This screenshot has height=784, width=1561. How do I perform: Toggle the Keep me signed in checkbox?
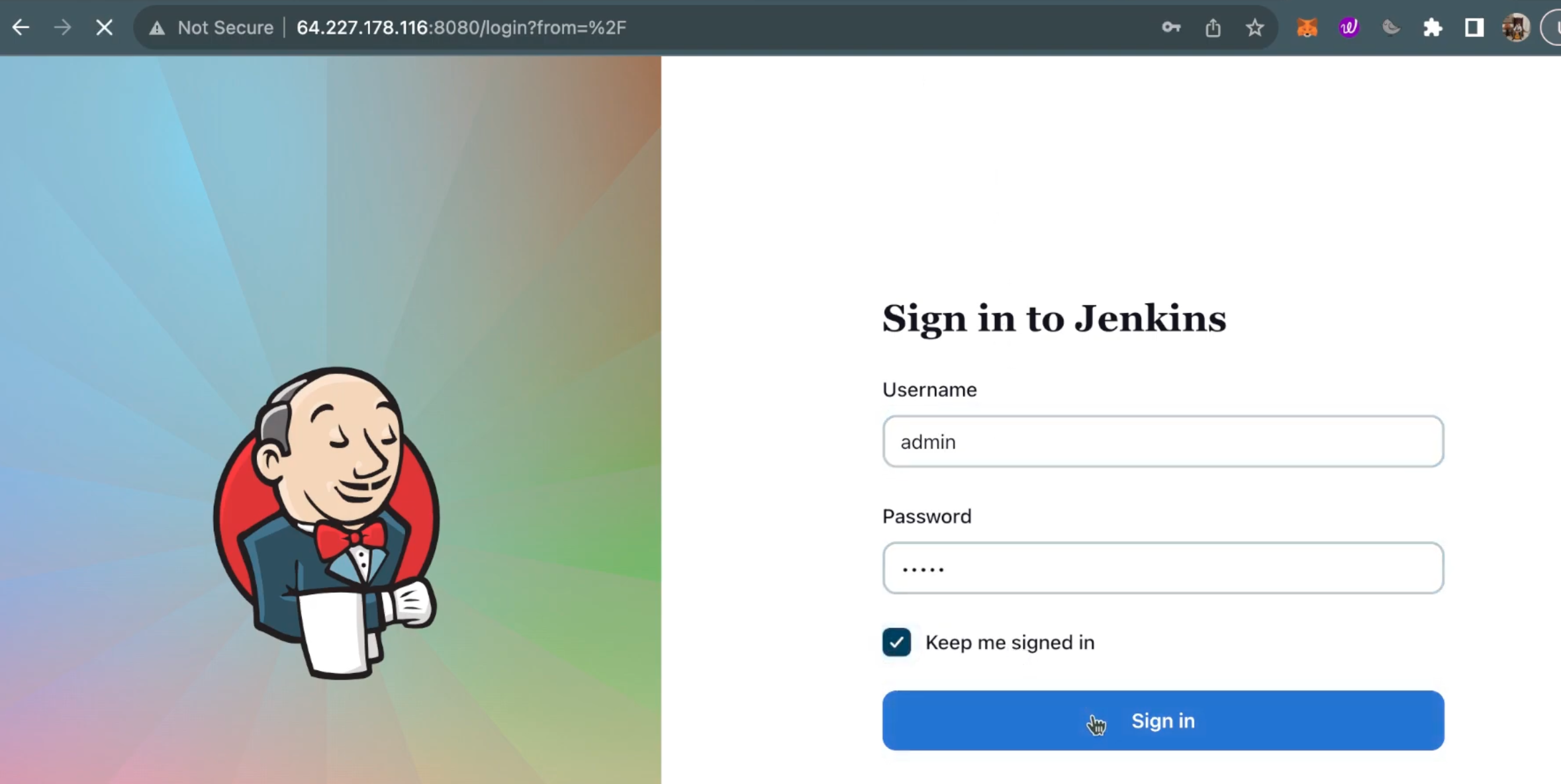897,642
